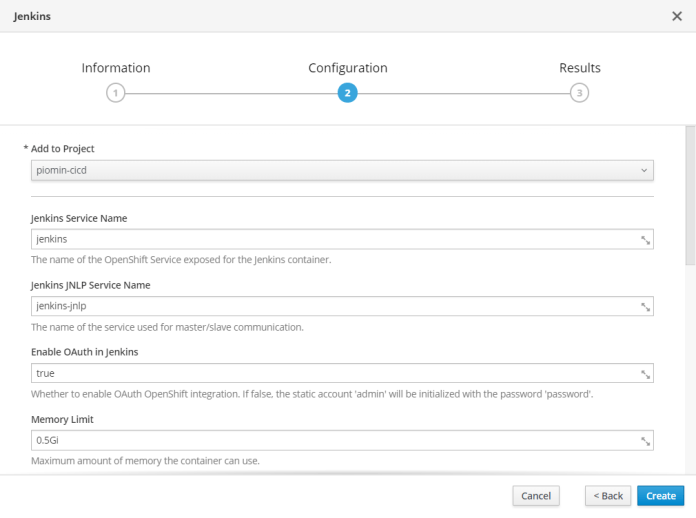The height and width of the screenshot is (518, 696).
Task: Click the Cancel button
Action: coord(536,496)
